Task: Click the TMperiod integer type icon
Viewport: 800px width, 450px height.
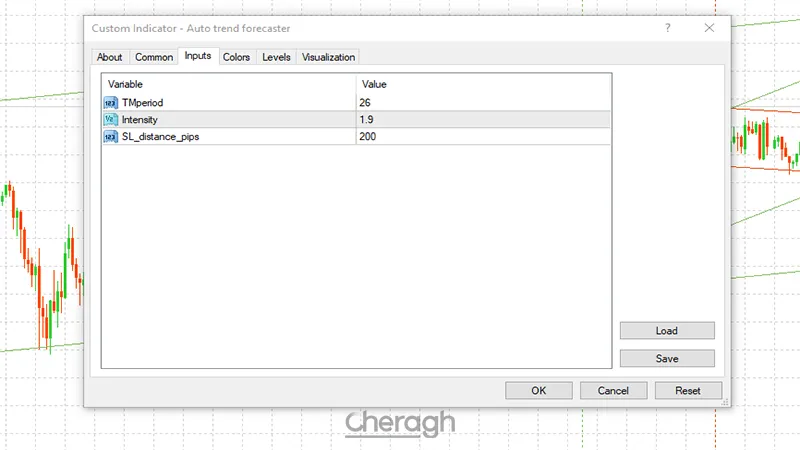Action: (x=110, y=102)
